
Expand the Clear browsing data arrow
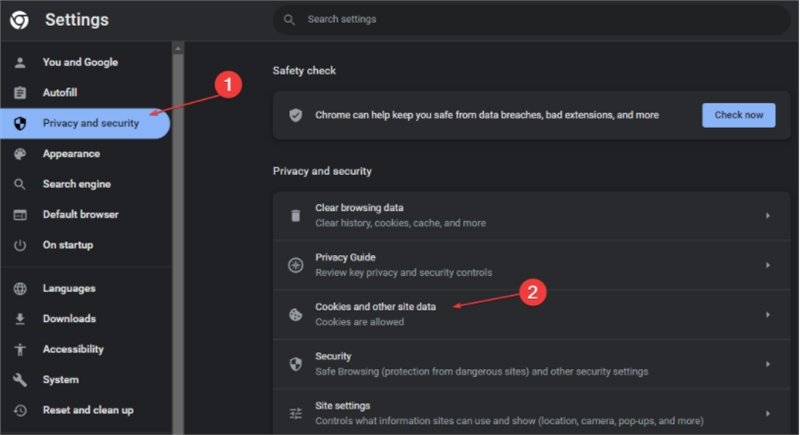point(767,215)
